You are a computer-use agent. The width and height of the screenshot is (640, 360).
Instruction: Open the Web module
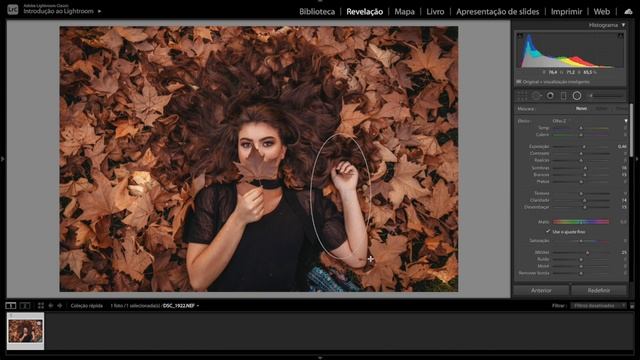pyautogui.click(x=602, y=11)
